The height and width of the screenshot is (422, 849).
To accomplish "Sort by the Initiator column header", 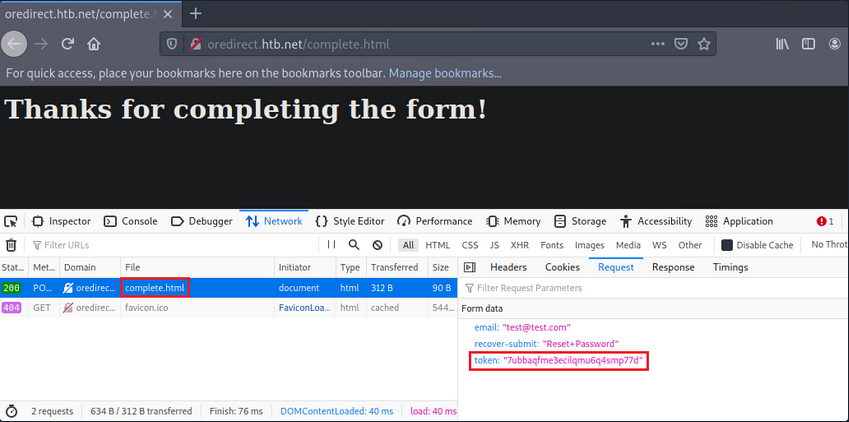I will coord(305,268).
